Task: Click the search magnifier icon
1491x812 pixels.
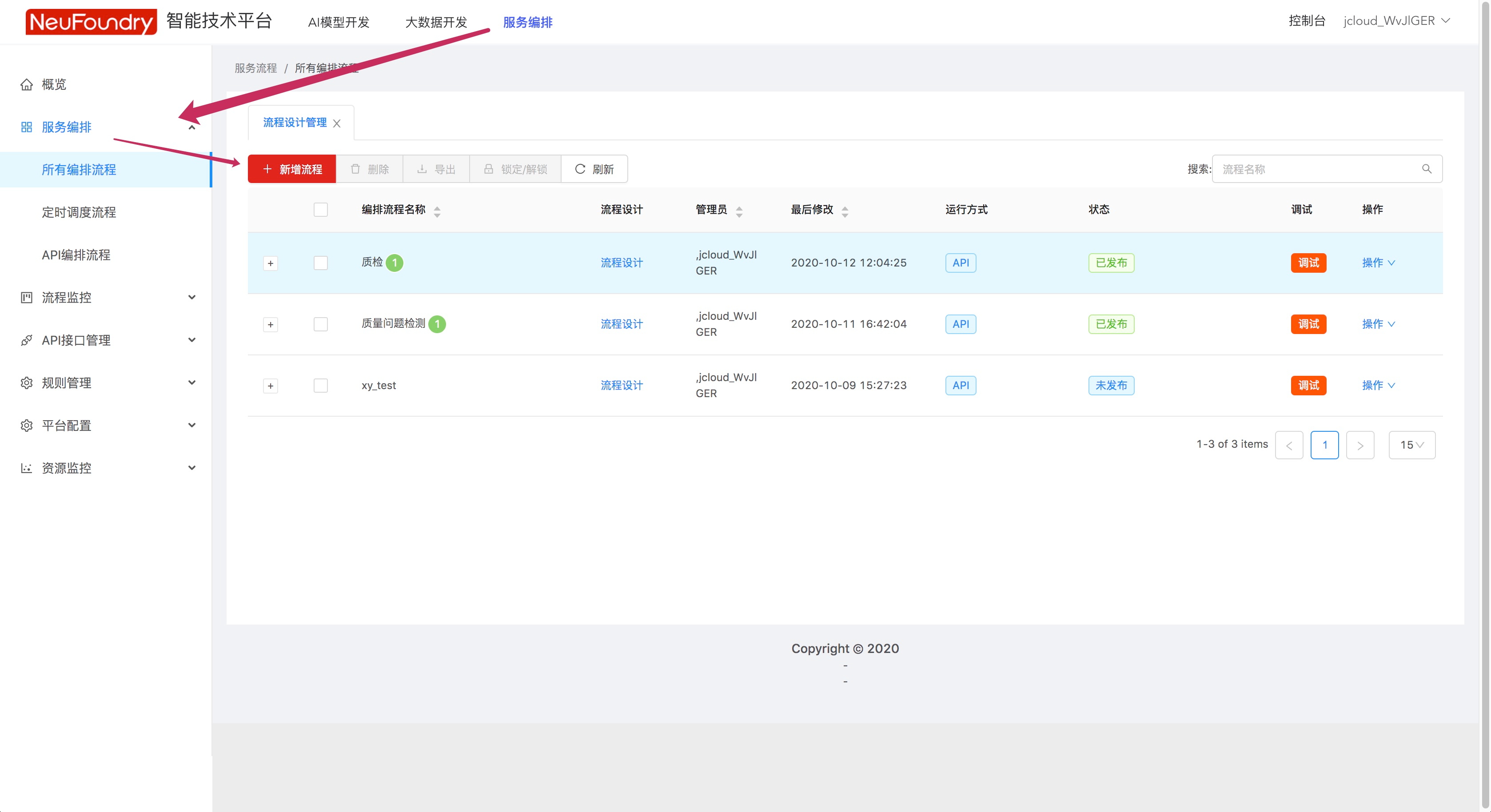Action: (x=1426, y=169)
